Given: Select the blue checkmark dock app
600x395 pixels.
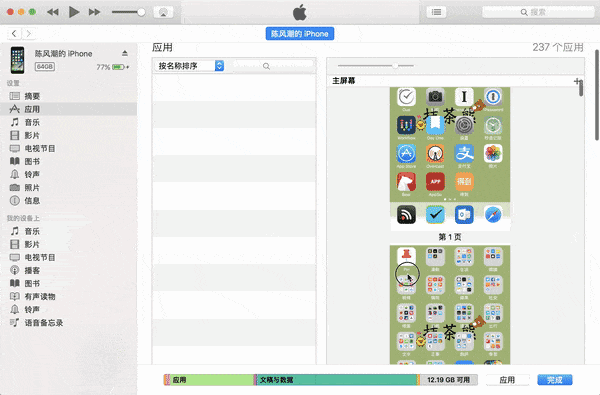Looking at the screenshot, I should coord(435,215).
